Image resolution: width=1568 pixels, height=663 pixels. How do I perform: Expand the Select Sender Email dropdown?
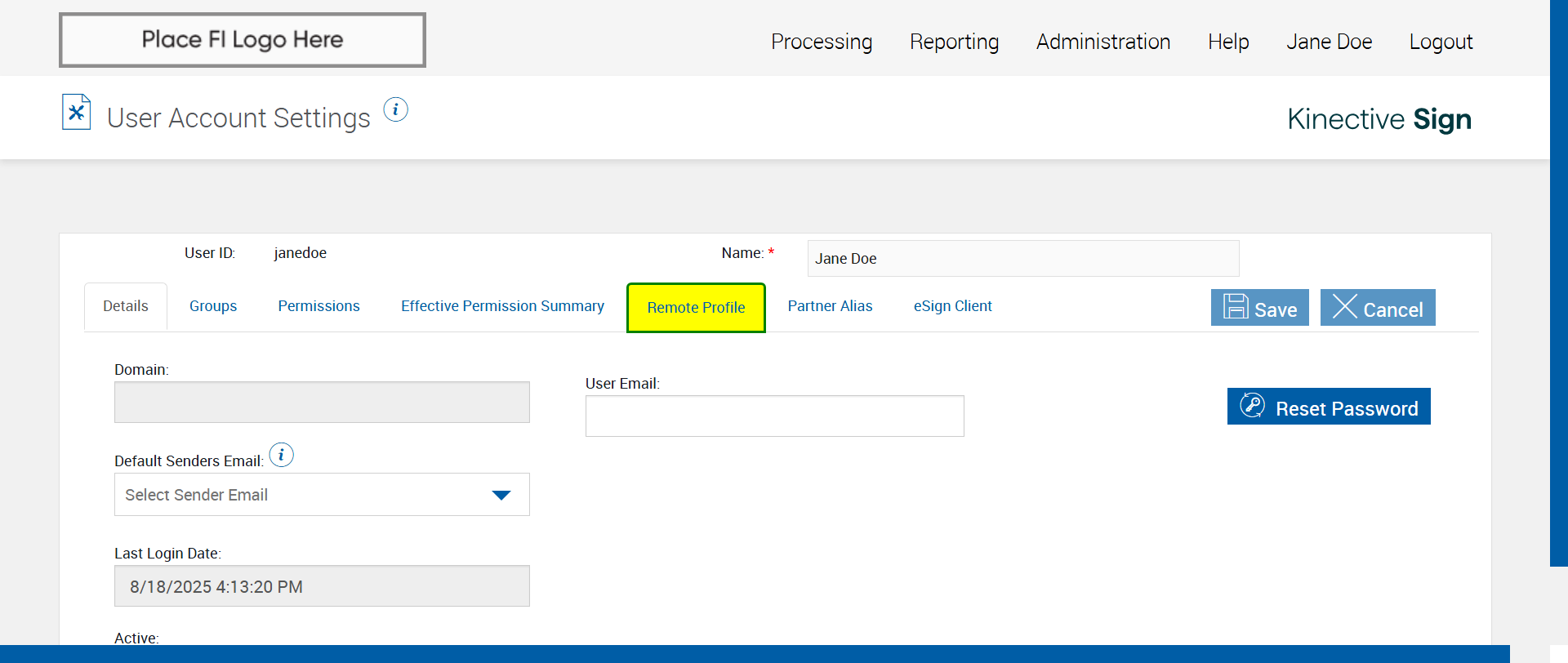tap(322, 495)
